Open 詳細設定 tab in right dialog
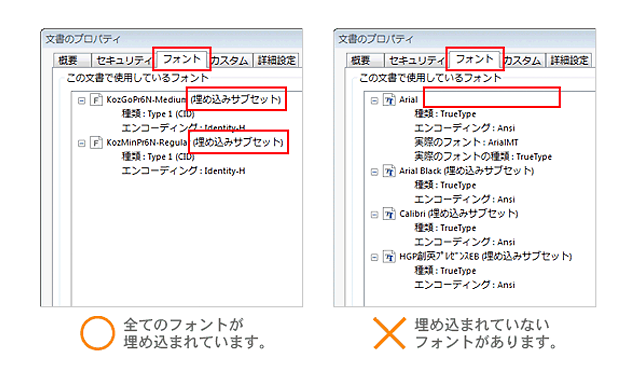The width and height of the screenshot is (635, 374). tap(569, 60)
